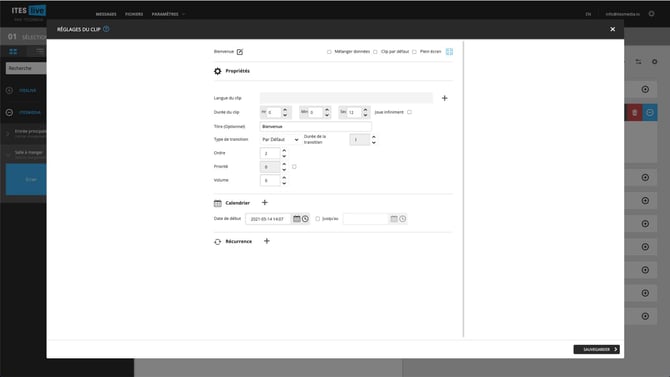Viewport: 670px width, 377px height.
Task: Add a Calendrier entry with the plus icon
Action: point(264,203)
